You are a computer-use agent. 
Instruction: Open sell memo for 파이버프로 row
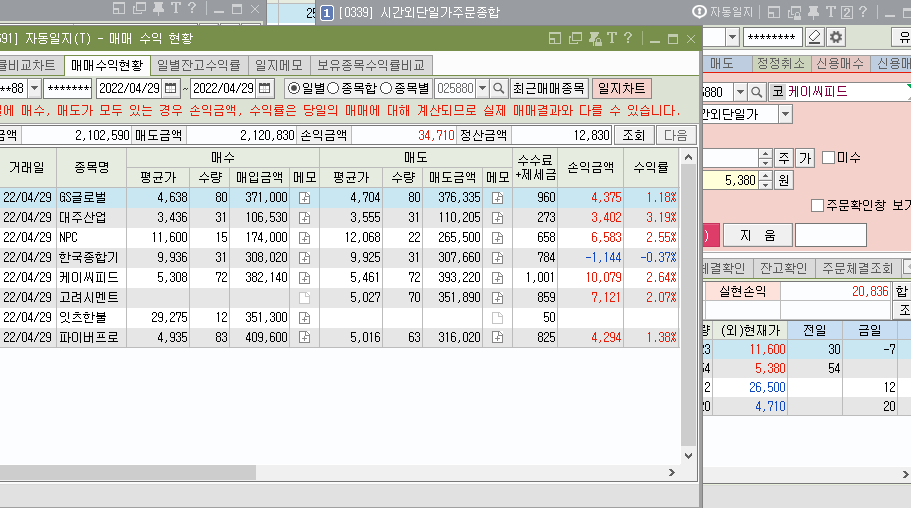click(x=497, y=338)
